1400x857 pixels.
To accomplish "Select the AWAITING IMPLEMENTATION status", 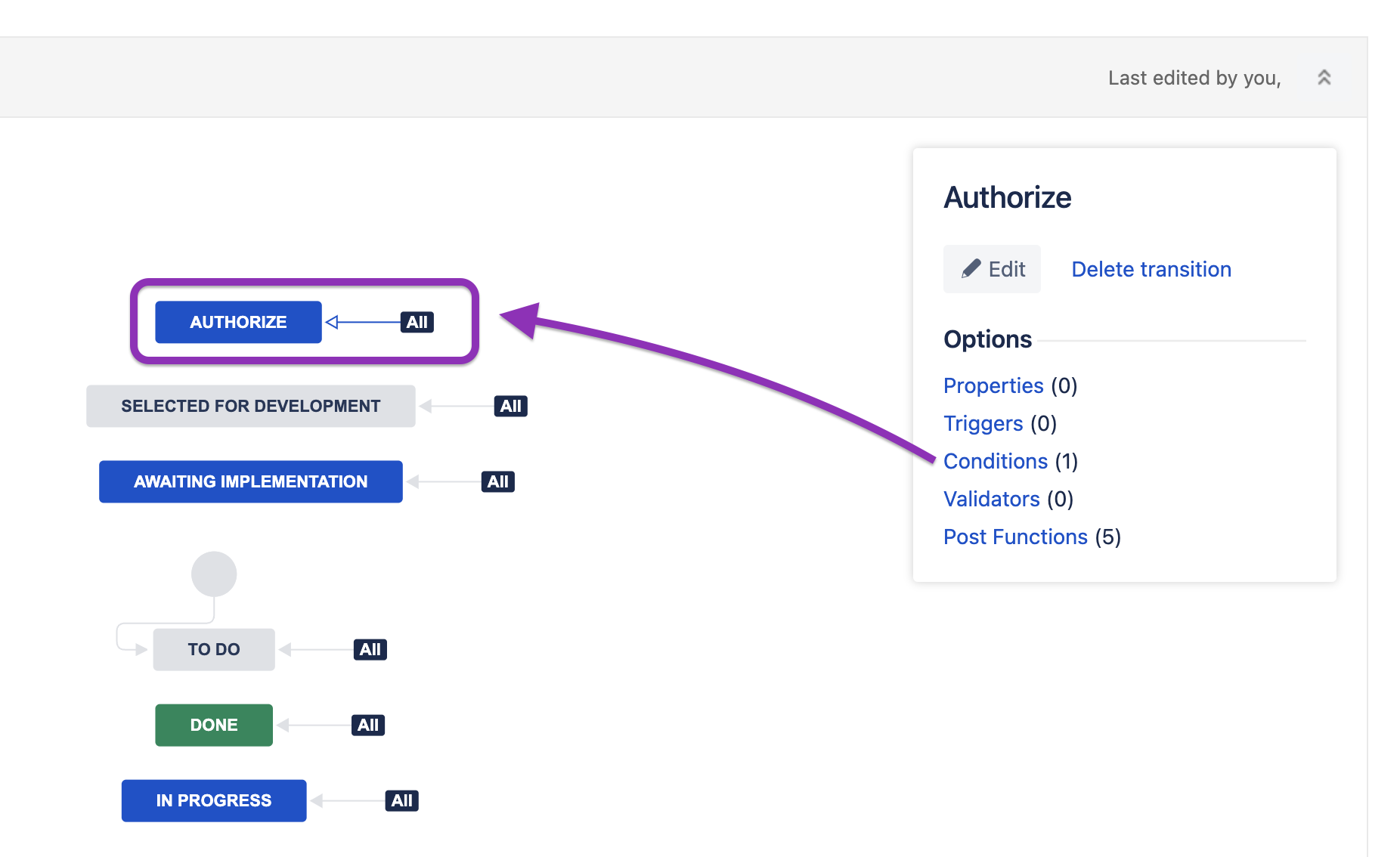I will (250, 481).
